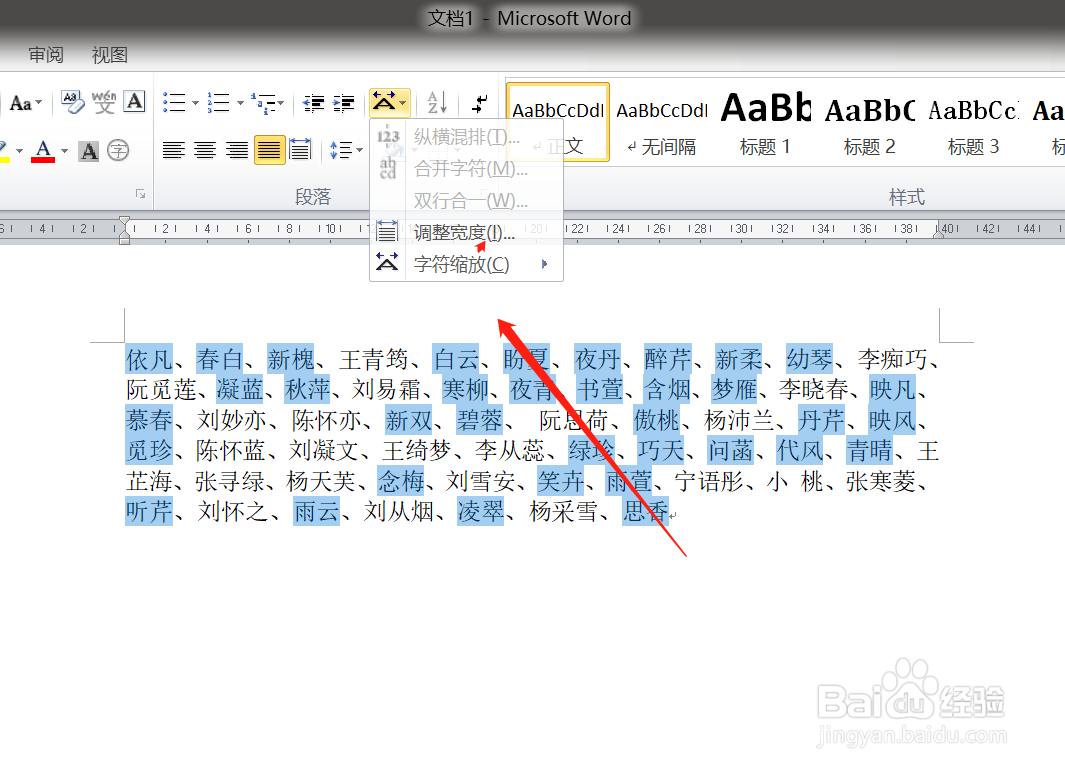The image size is (1065, 772).
Task: Open the Phonetic Guide (wén) tool
Action: pos(104,103)
